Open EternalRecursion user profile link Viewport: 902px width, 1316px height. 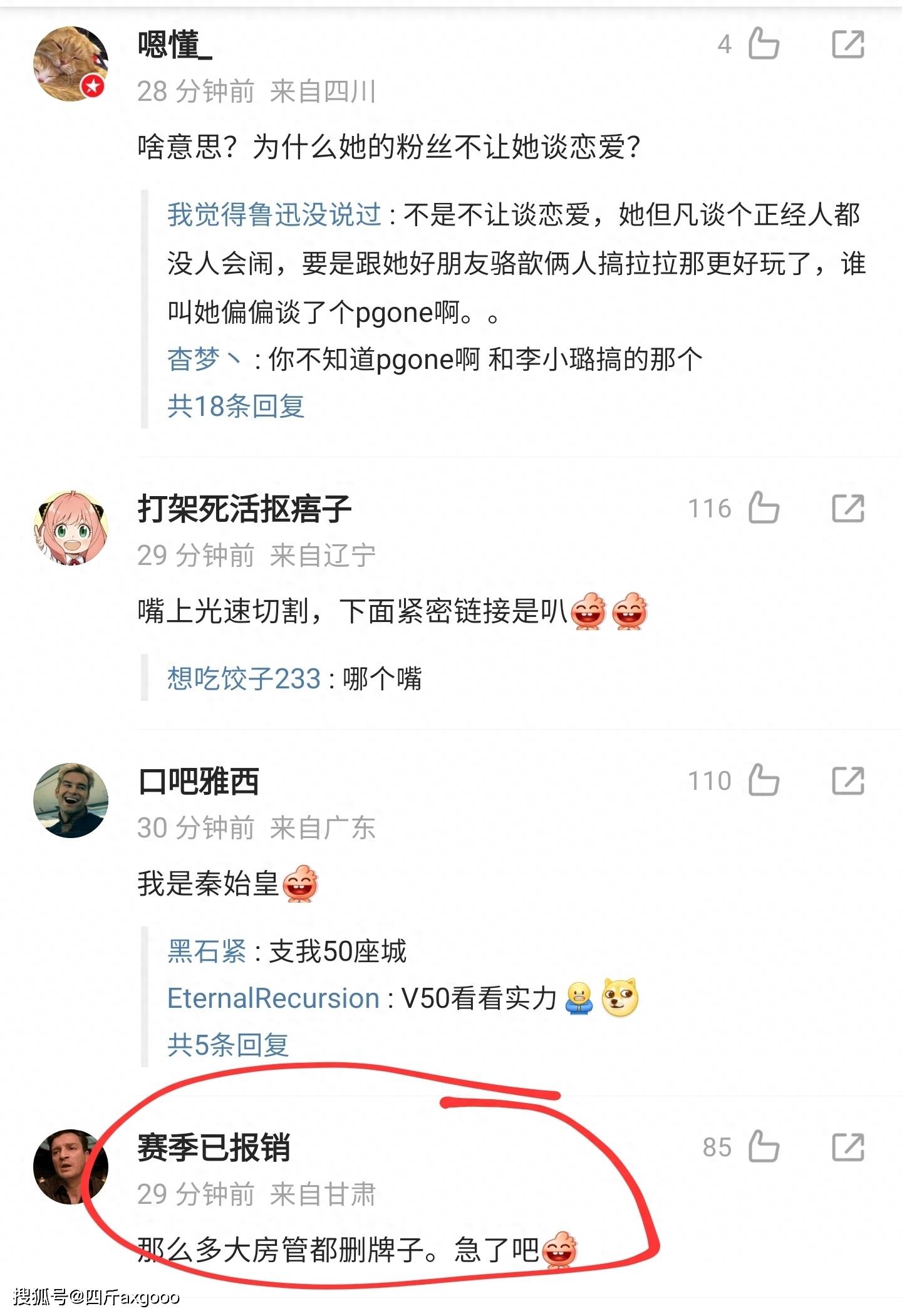[273, 998]
